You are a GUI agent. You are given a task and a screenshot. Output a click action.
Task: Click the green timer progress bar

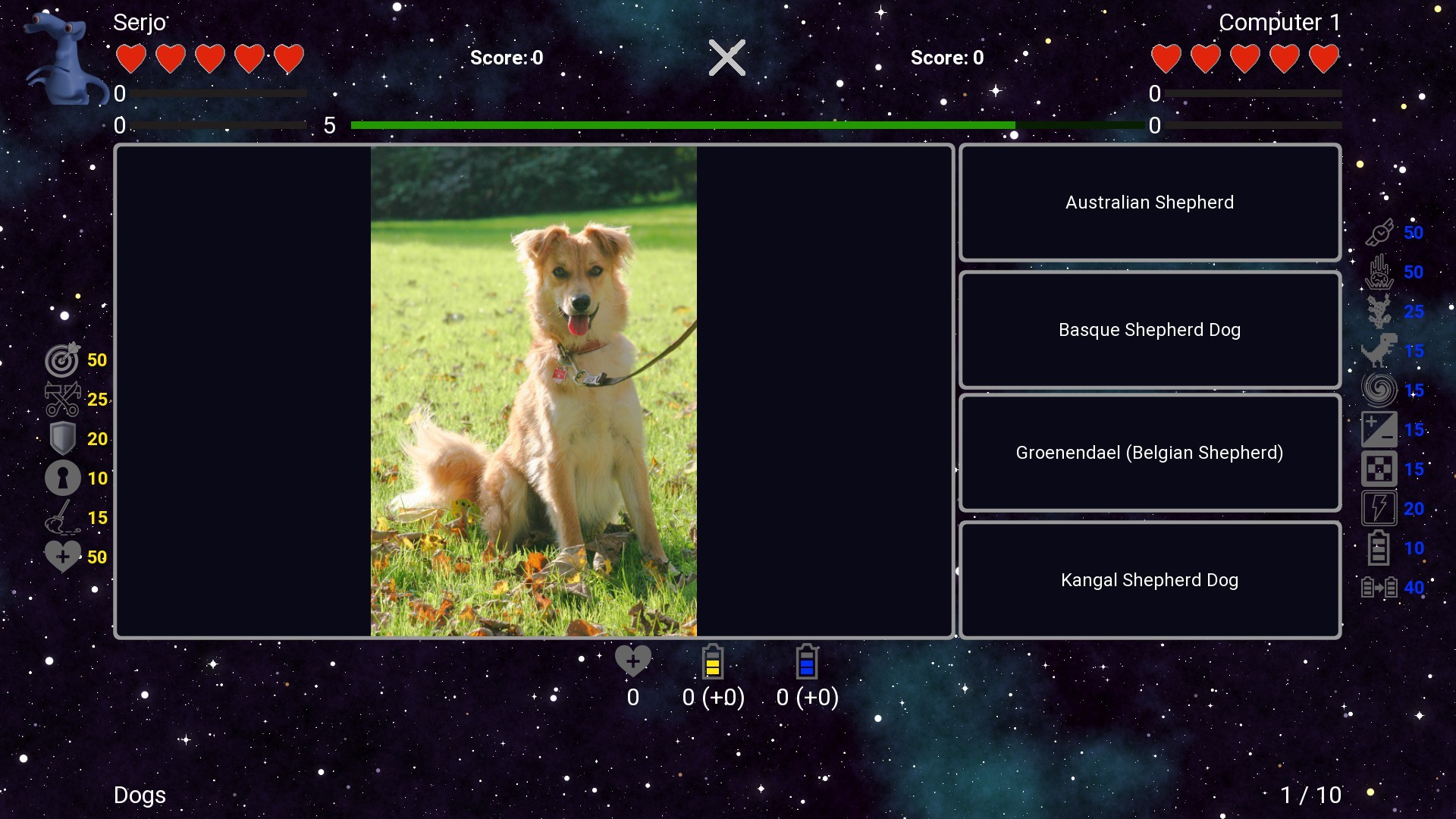pos(682,125)
